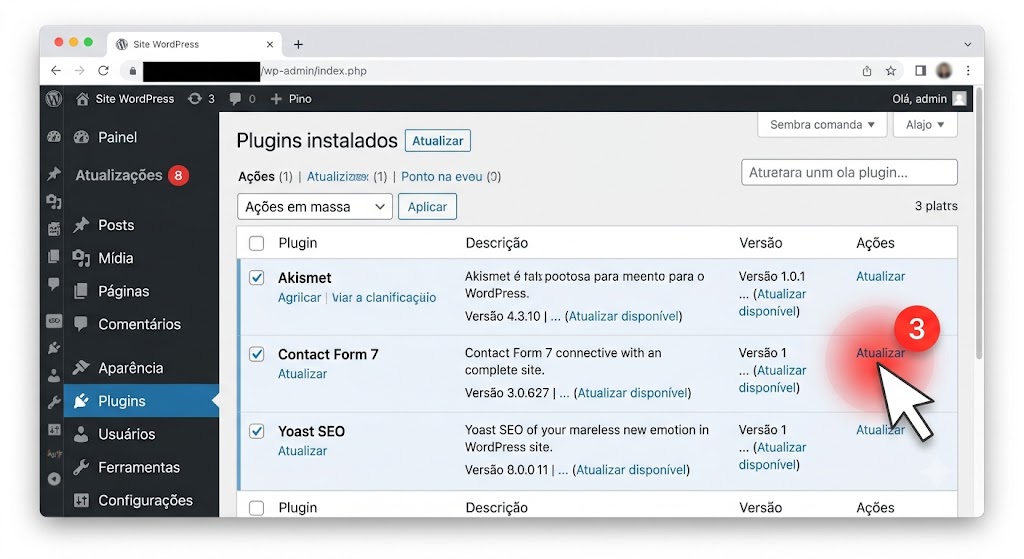Click Atualizar disponível after Versão 8.0.0 11
Screen dimensions: 1024x559
[632, 470]
